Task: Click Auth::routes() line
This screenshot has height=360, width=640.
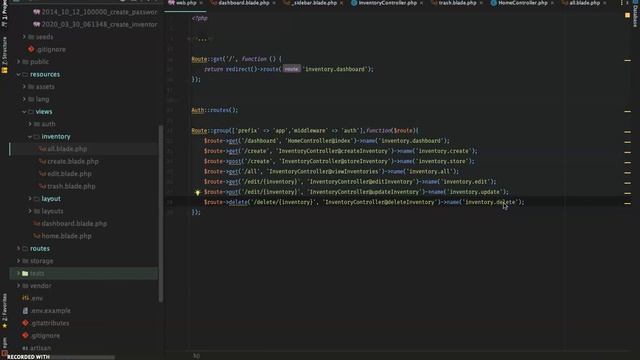Action: coord(215,110)
